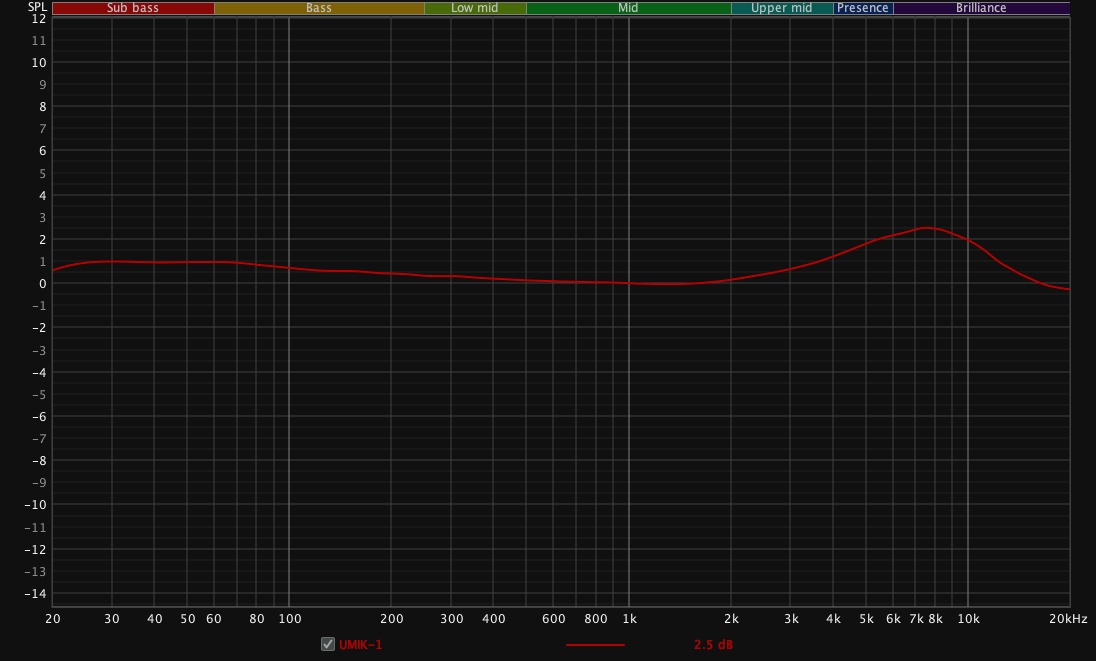Click the UMIK-1 trace name label
The height and width of the screenshot is (661, 1096).
360,645
